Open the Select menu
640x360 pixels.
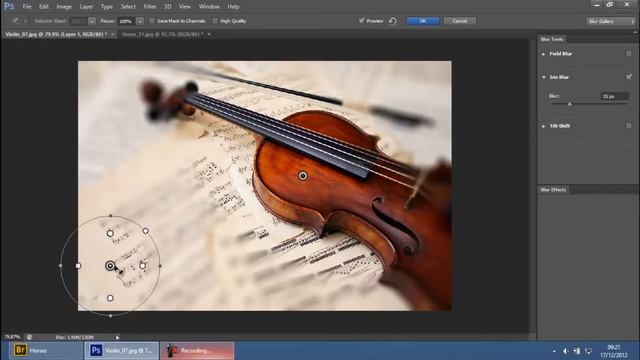[128, 7]
